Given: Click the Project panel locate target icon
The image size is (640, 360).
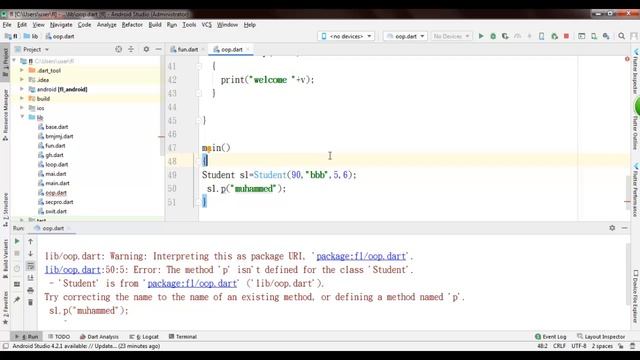Looking at the screenshot, I should [118, 49].
